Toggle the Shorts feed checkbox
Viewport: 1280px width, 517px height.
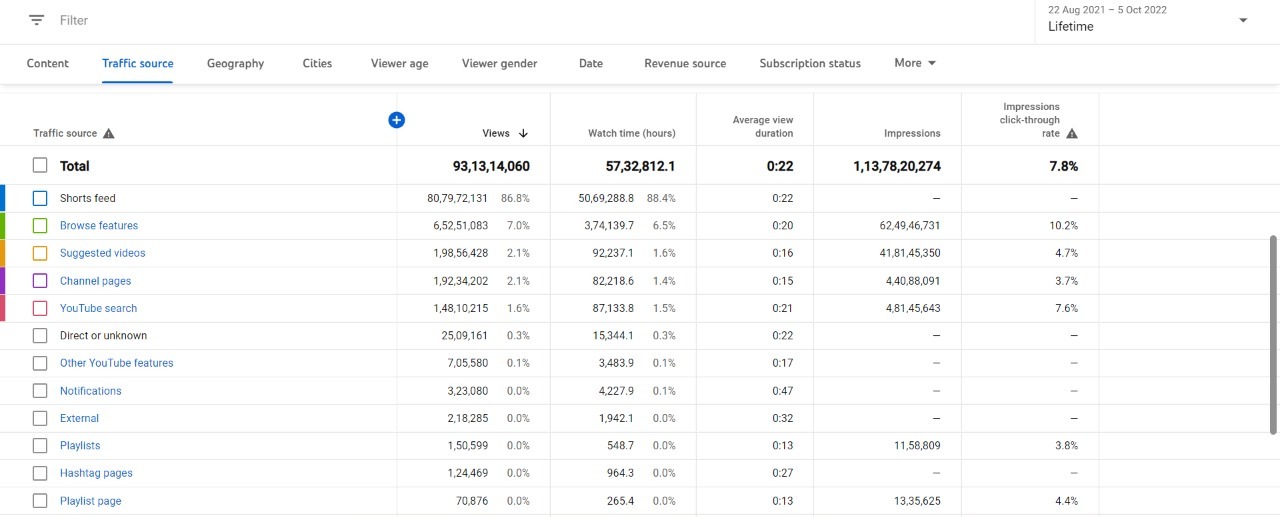tap(40, 198)
